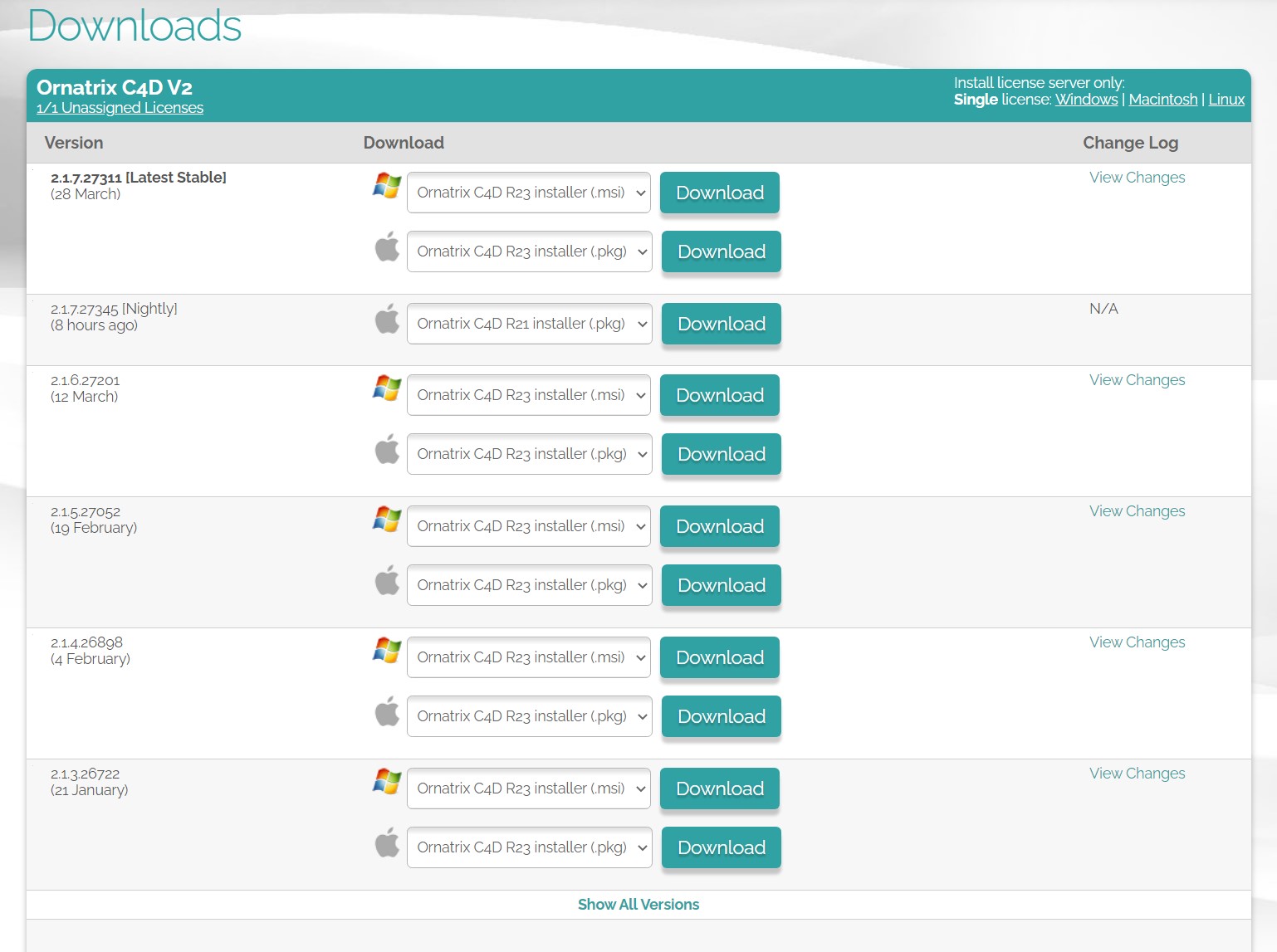The image size is (1277, 952).
Task: Download the Latest Stable Windows msi installer
Action: pyautogui.click(x=720, y=193)
